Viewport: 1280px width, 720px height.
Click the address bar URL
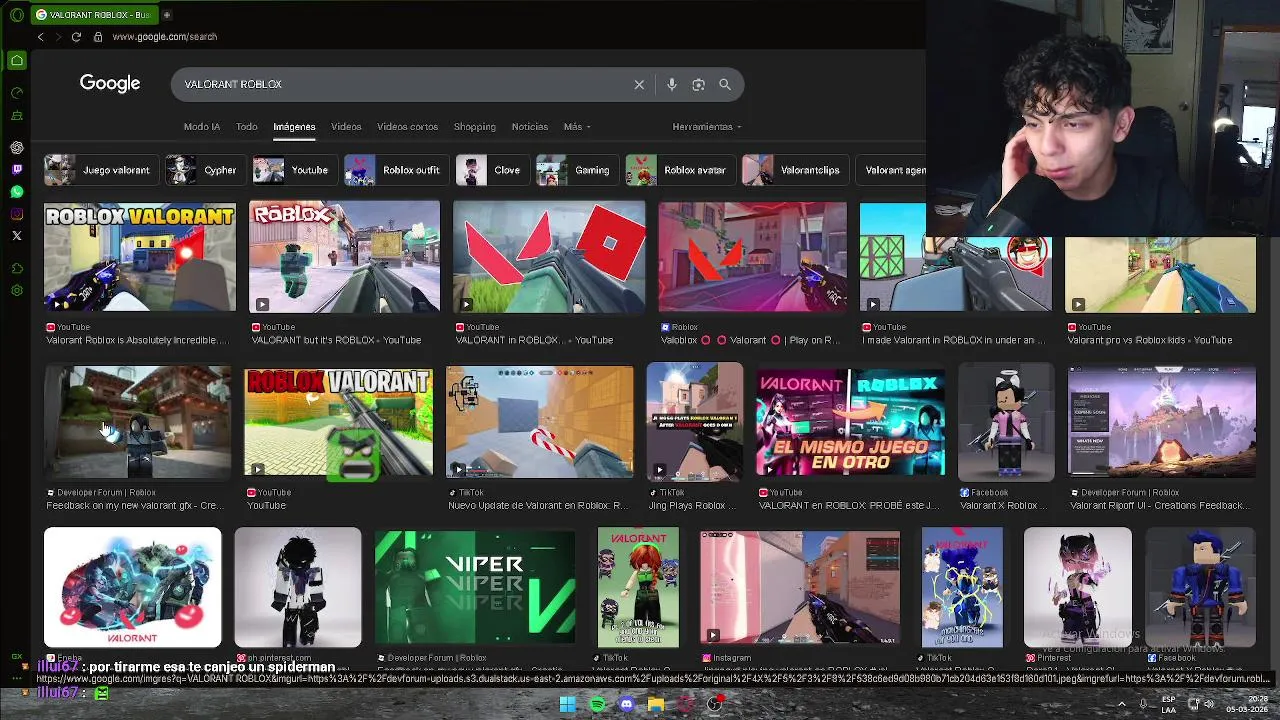tap(164, 37)
